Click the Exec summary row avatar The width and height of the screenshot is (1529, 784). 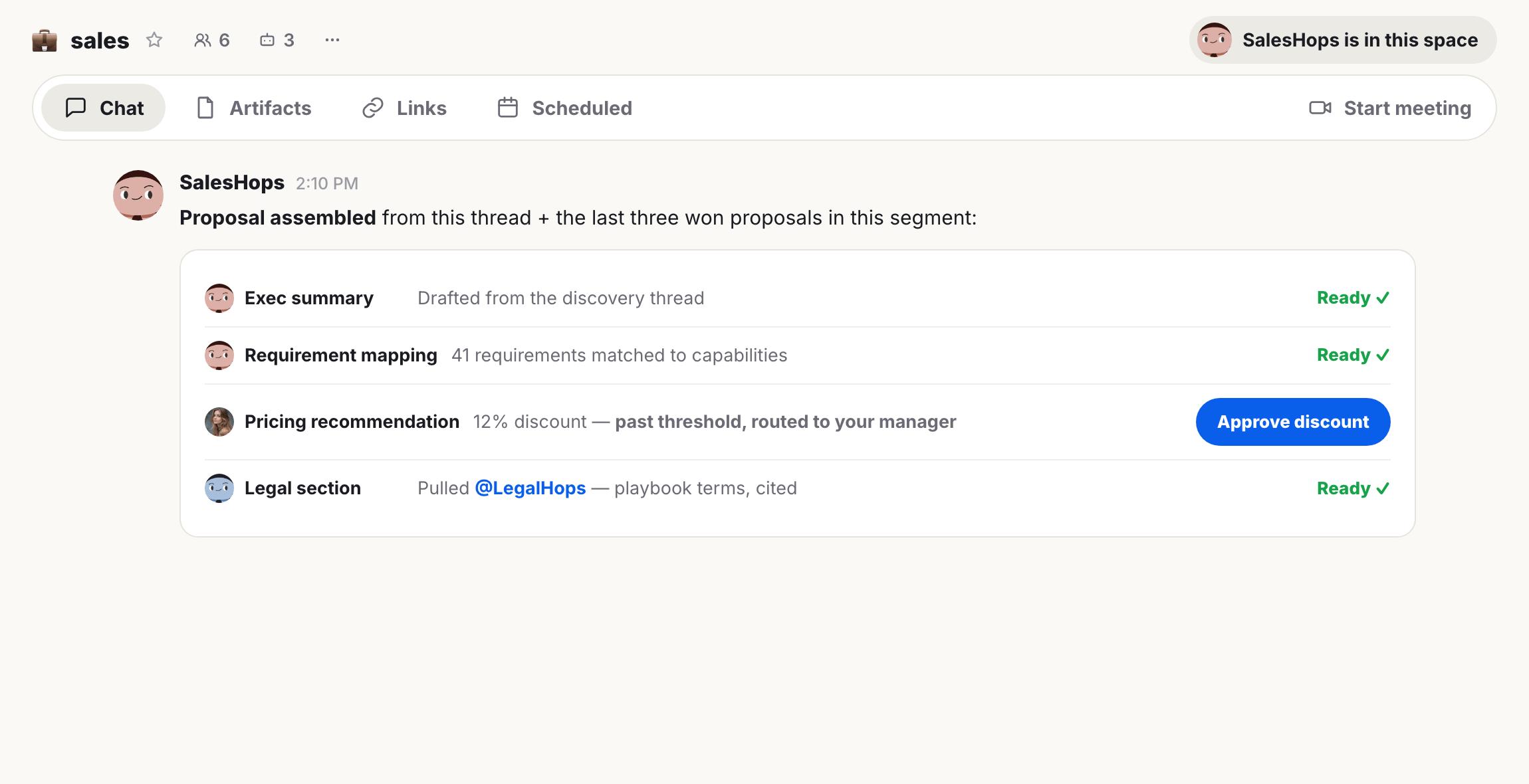tap(219, 298)
